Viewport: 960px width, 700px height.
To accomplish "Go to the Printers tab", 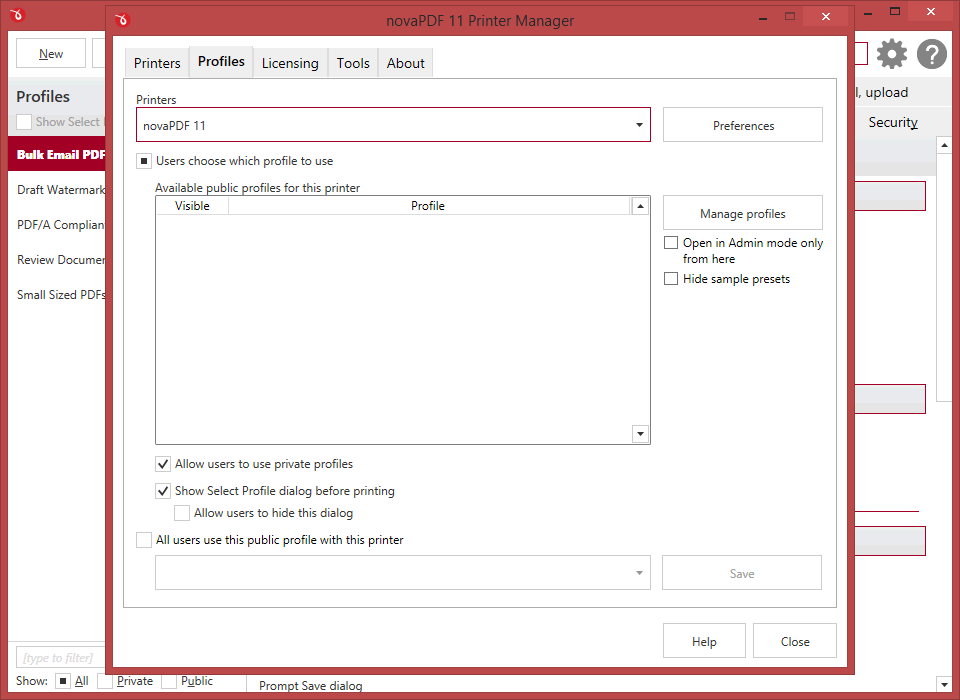I will pos(157,63).
